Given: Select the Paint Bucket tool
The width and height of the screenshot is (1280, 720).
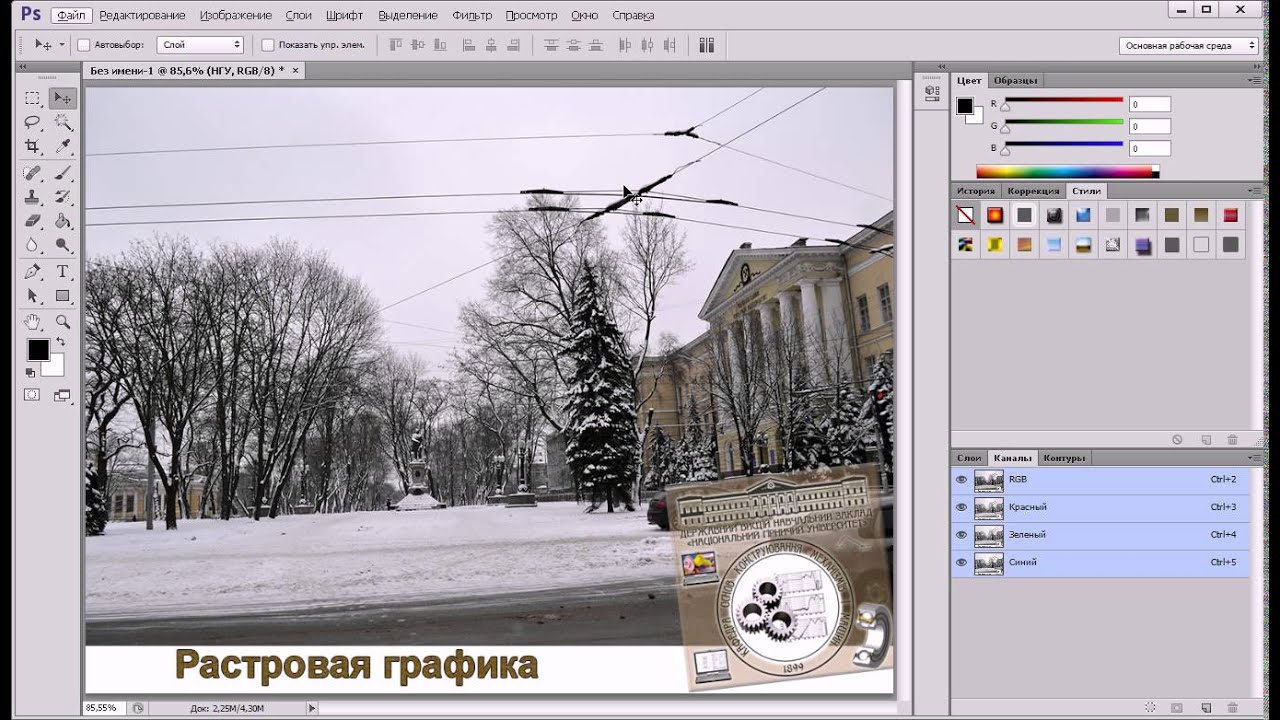Looking at the screenshot, I should (62, 221).
